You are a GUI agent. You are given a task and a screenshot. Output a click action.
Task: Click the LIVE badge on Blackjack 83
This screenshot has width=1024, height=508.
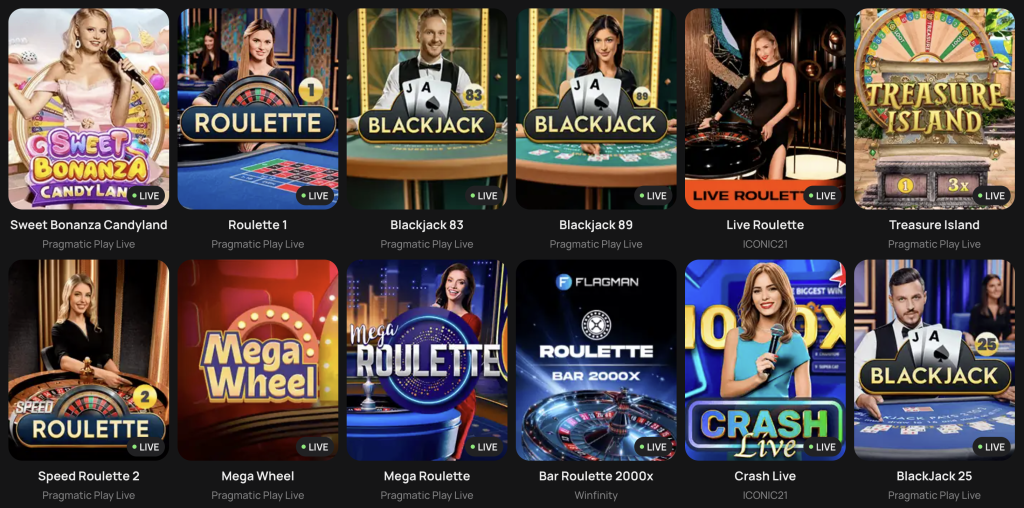484,196
